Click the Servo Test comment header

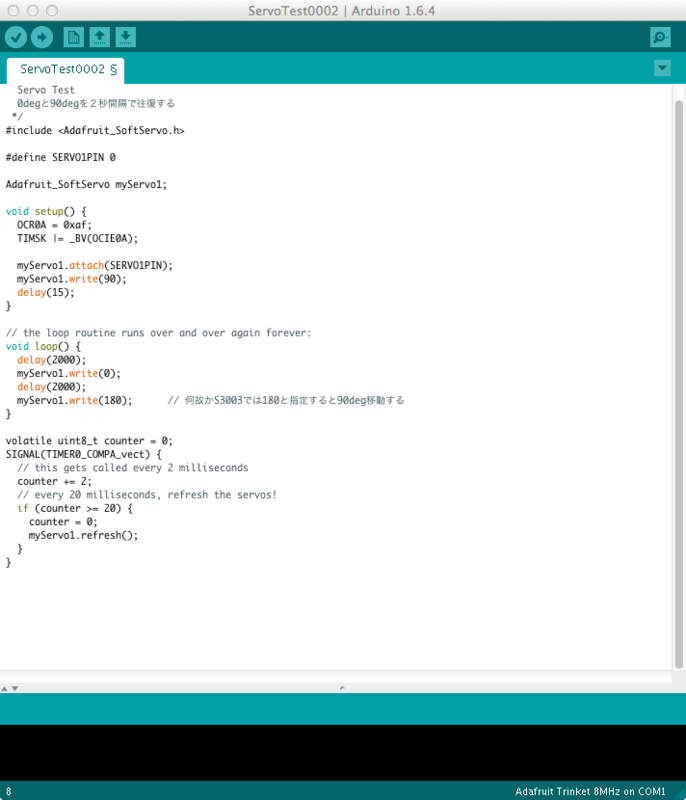[46, 90]
